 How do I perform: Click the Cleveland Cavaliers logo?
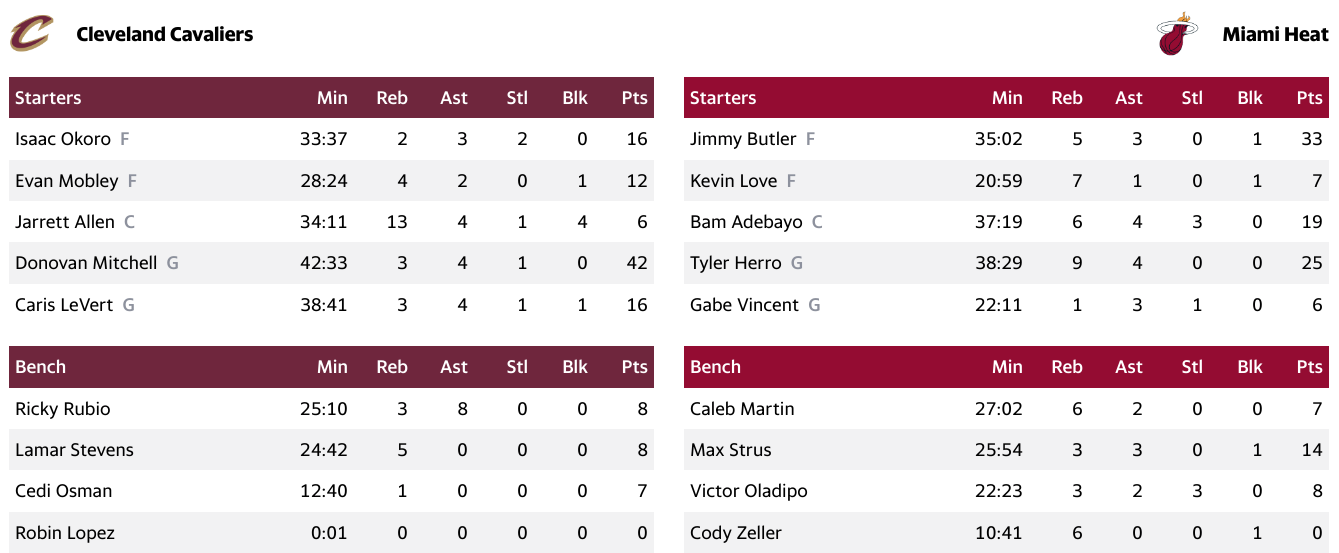tap(30, 34)
